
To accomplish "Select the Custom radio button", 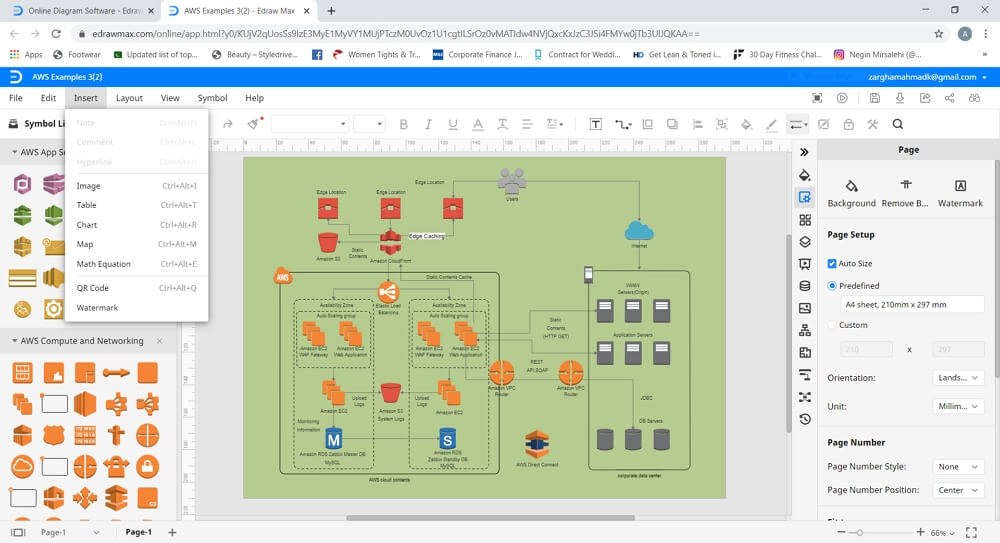I will click(x=832, y=325).
